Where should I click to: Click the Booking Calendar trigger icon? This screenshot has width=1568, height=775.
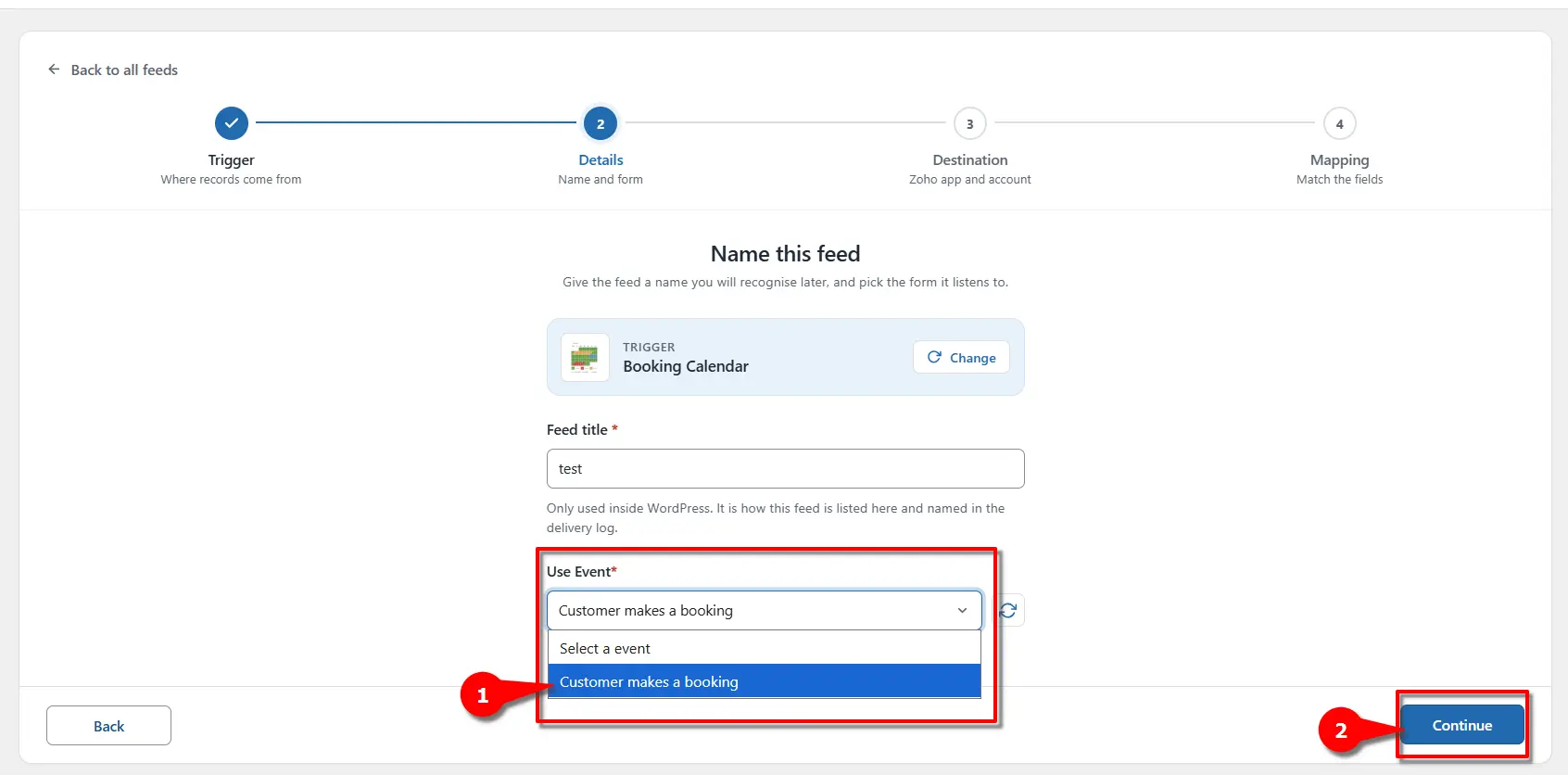pyautogui.click(x=585, y=357)
